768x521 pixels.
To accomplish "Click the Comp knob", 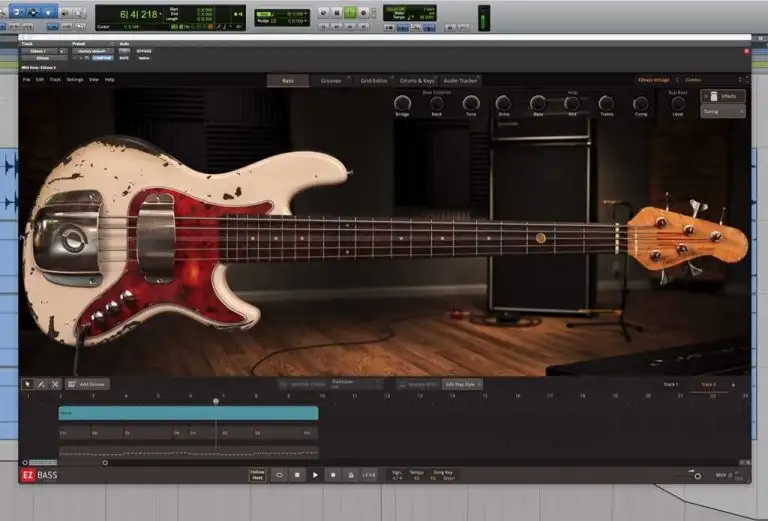I will pos(641,103).
